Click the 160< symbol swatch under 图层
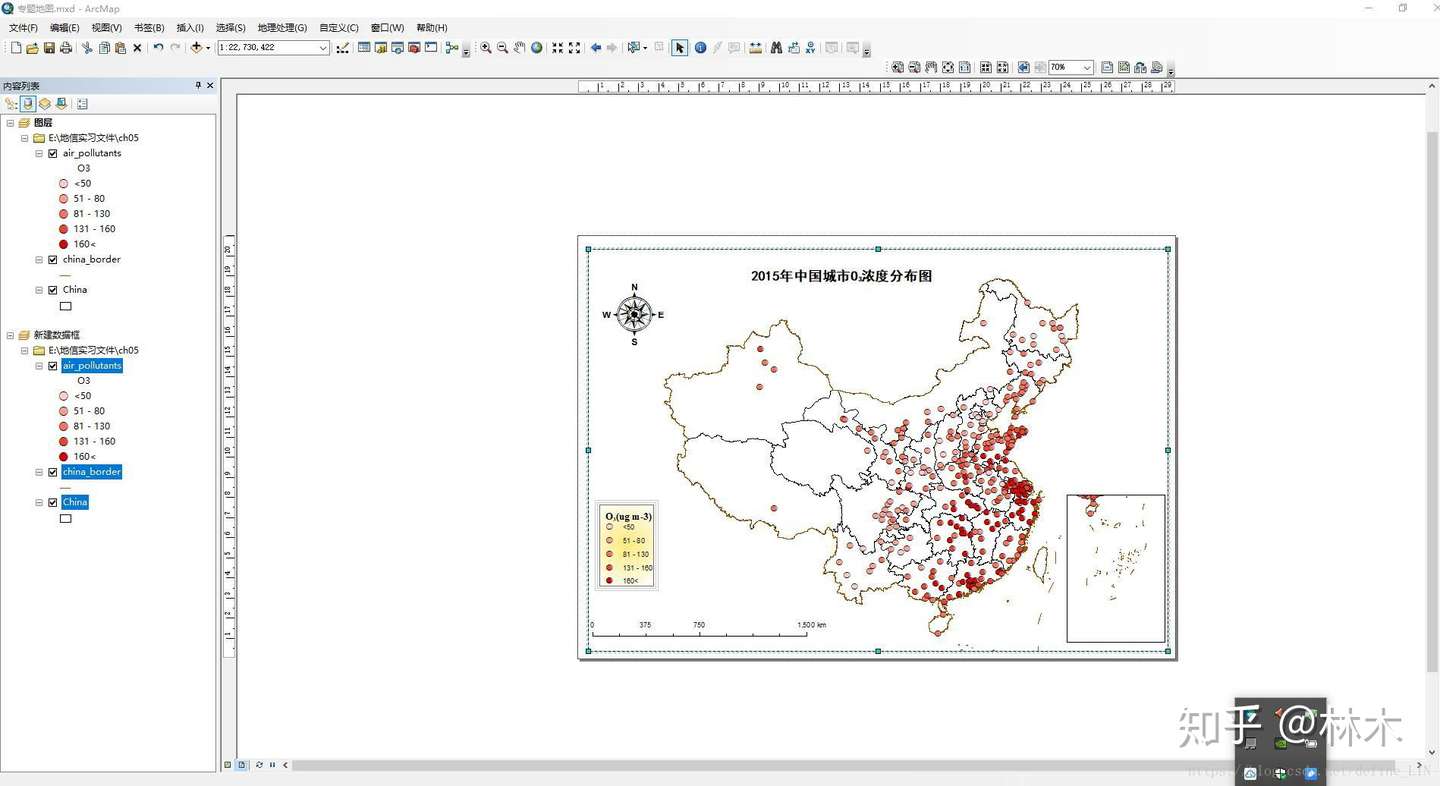This screenshot has width=1440, height=786. point(64,244)
